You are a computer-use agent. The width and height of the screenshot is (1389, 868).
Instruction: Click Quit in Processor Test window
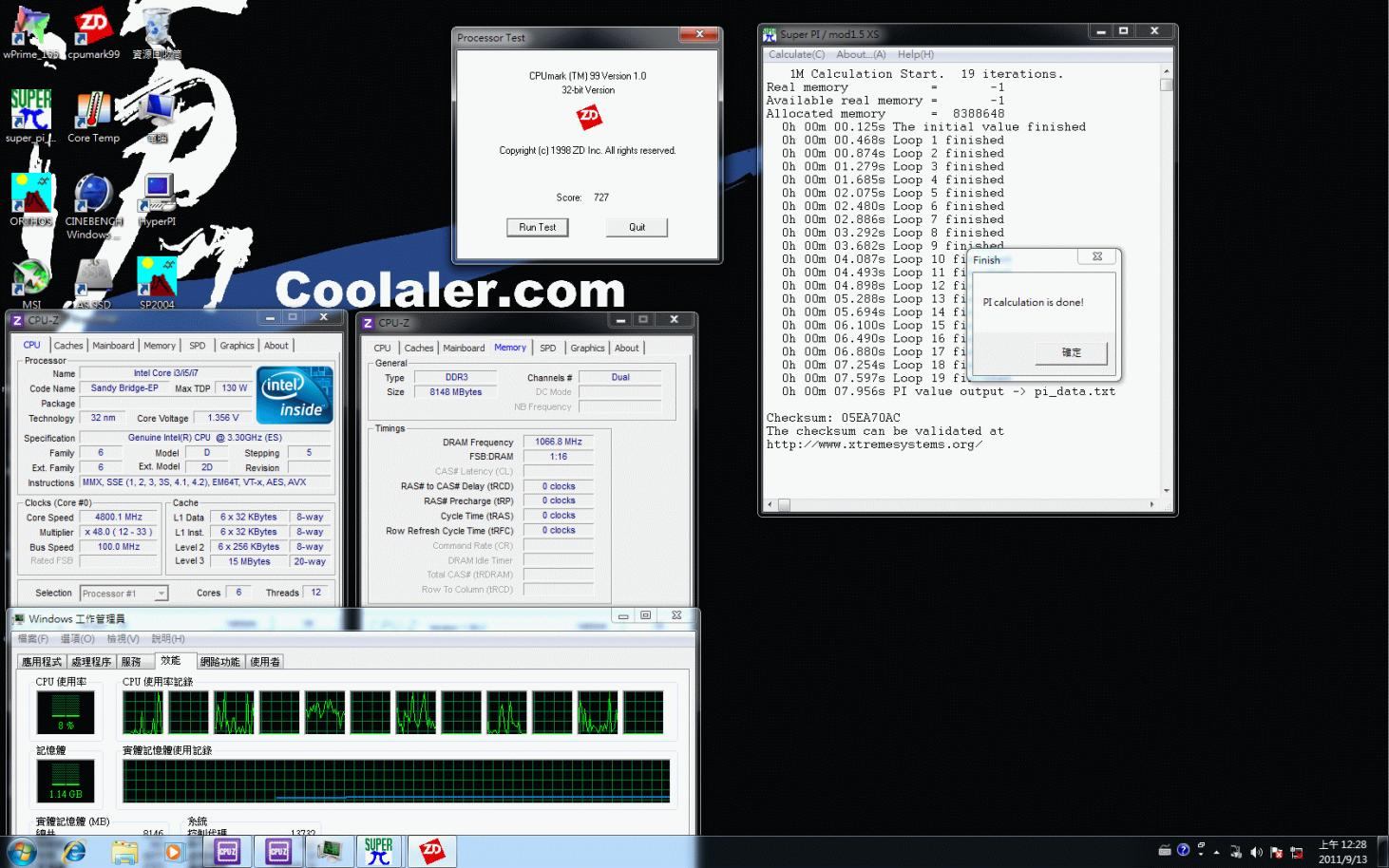[637, 227]
